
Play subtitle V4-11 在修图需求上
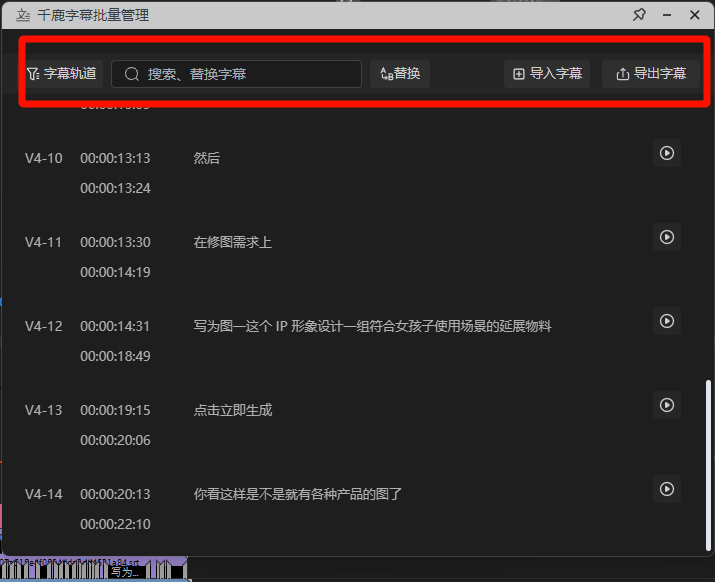(667, 237)
